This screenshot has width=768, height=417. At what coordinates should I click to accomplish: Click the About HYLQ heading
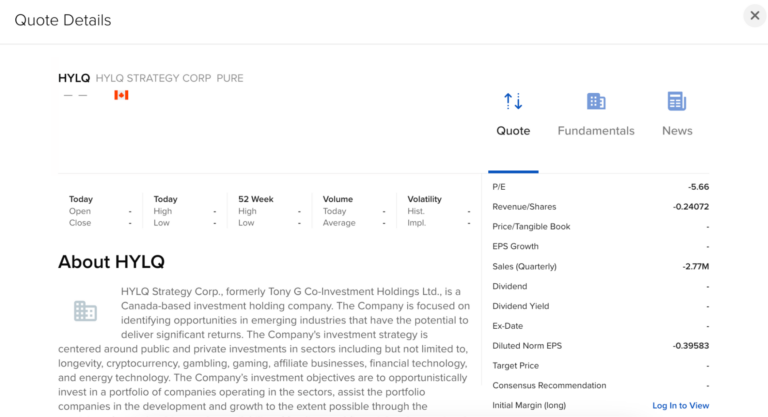point(111,262)
